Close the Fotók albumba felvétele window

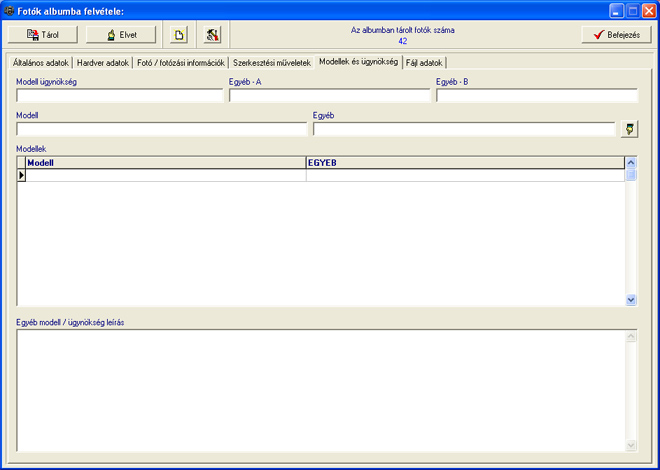point(649,11)
